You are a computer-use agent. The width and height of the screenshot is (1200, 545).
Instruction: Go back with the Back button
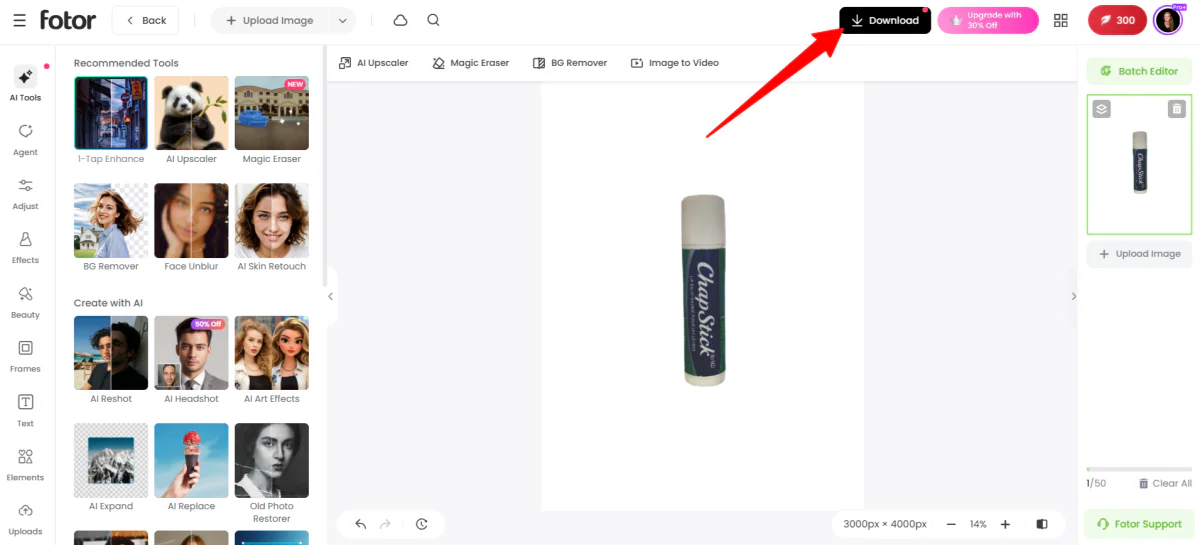point(145,20)
